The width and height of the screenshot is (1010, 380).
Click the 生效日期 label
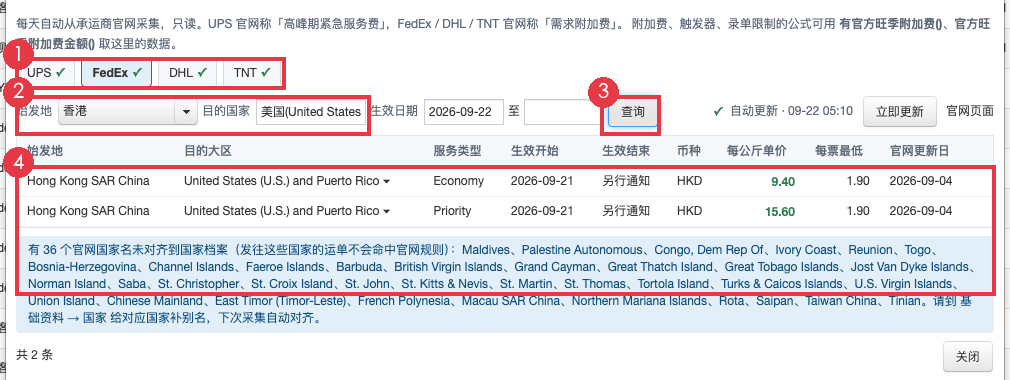395,111
